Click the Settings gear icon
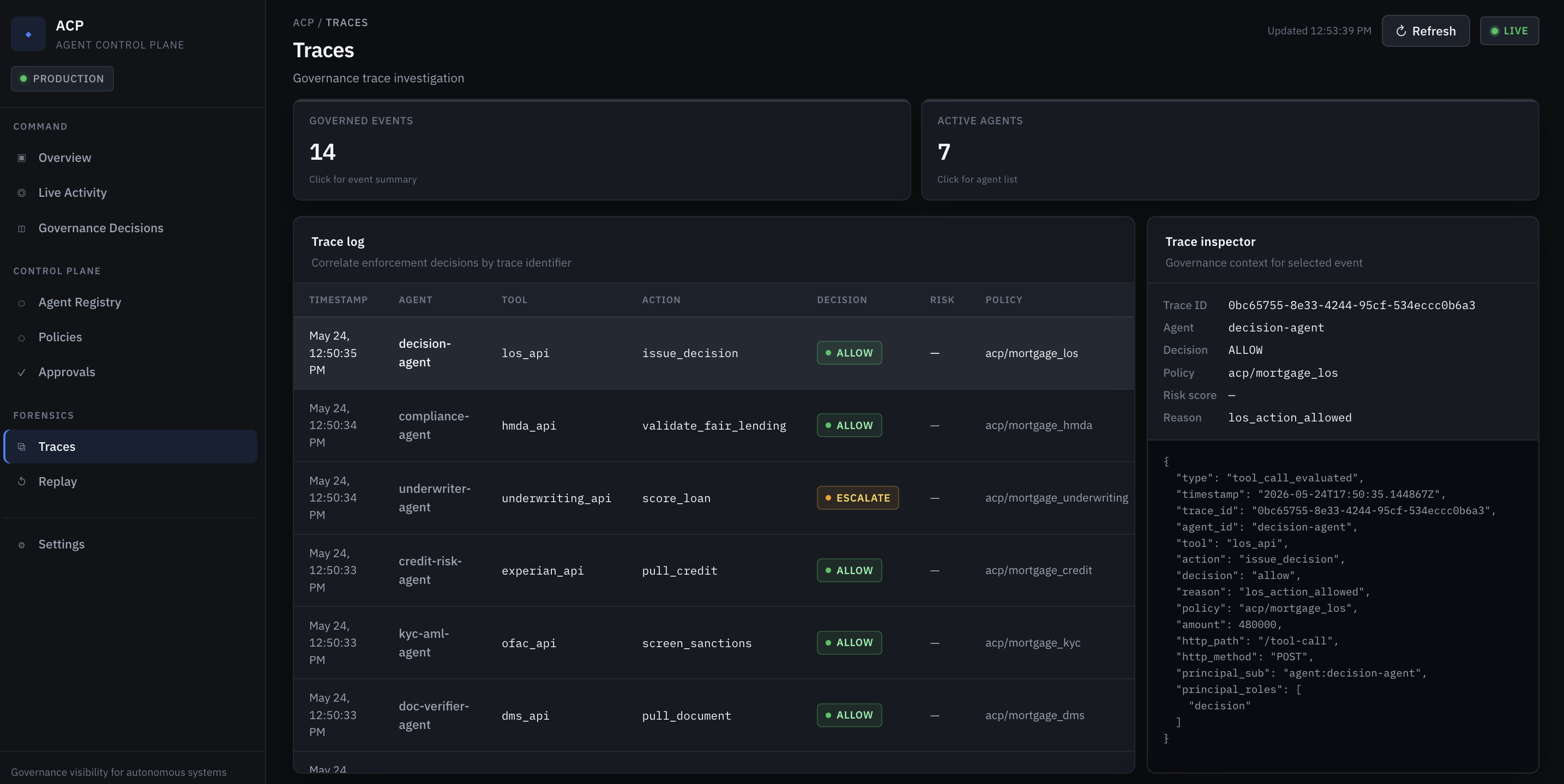 22,545
